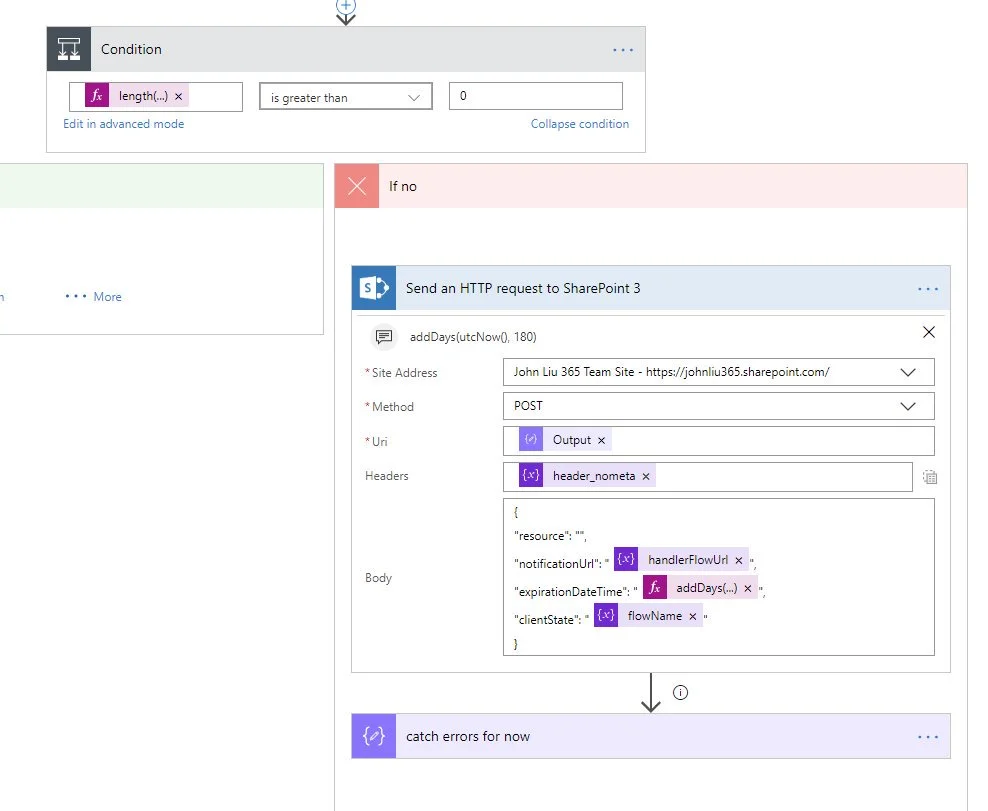The image size is (988, 811).
Task: Click the condition value field containing 0
Action: tap(535, 96)
